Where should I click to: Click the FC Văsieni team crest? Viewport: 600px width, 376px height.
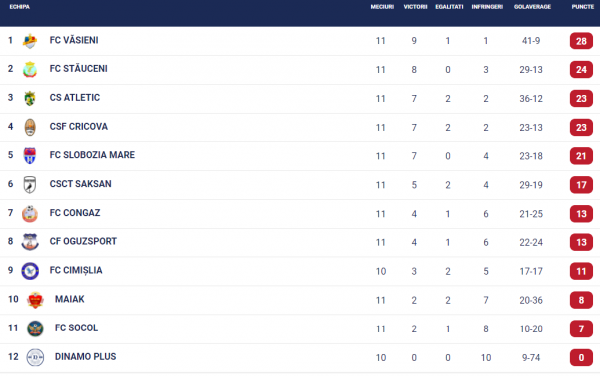tap(30, 41)
